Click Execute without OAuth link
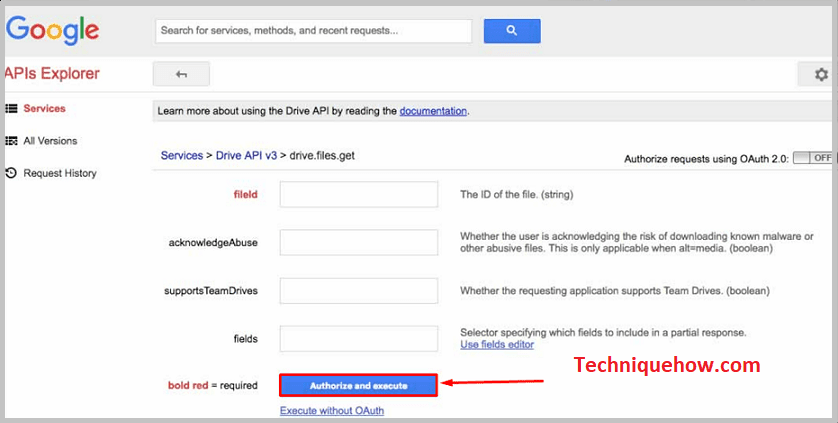The image size is (838, 423). [x=332, y=411]
